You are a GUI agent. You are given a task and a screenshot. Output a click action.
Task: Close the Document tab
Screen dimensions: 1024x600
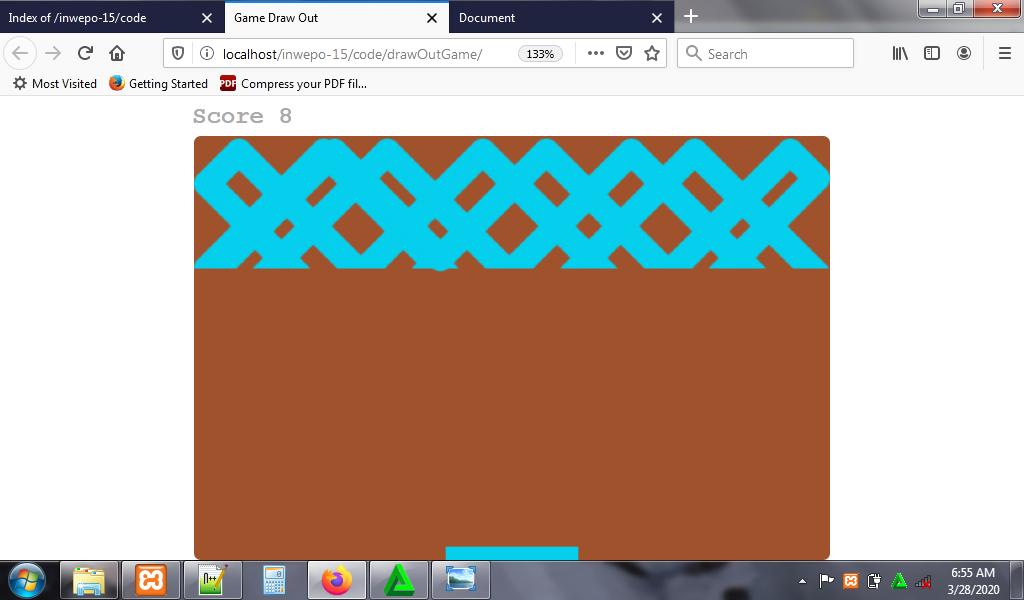[657, 18]
